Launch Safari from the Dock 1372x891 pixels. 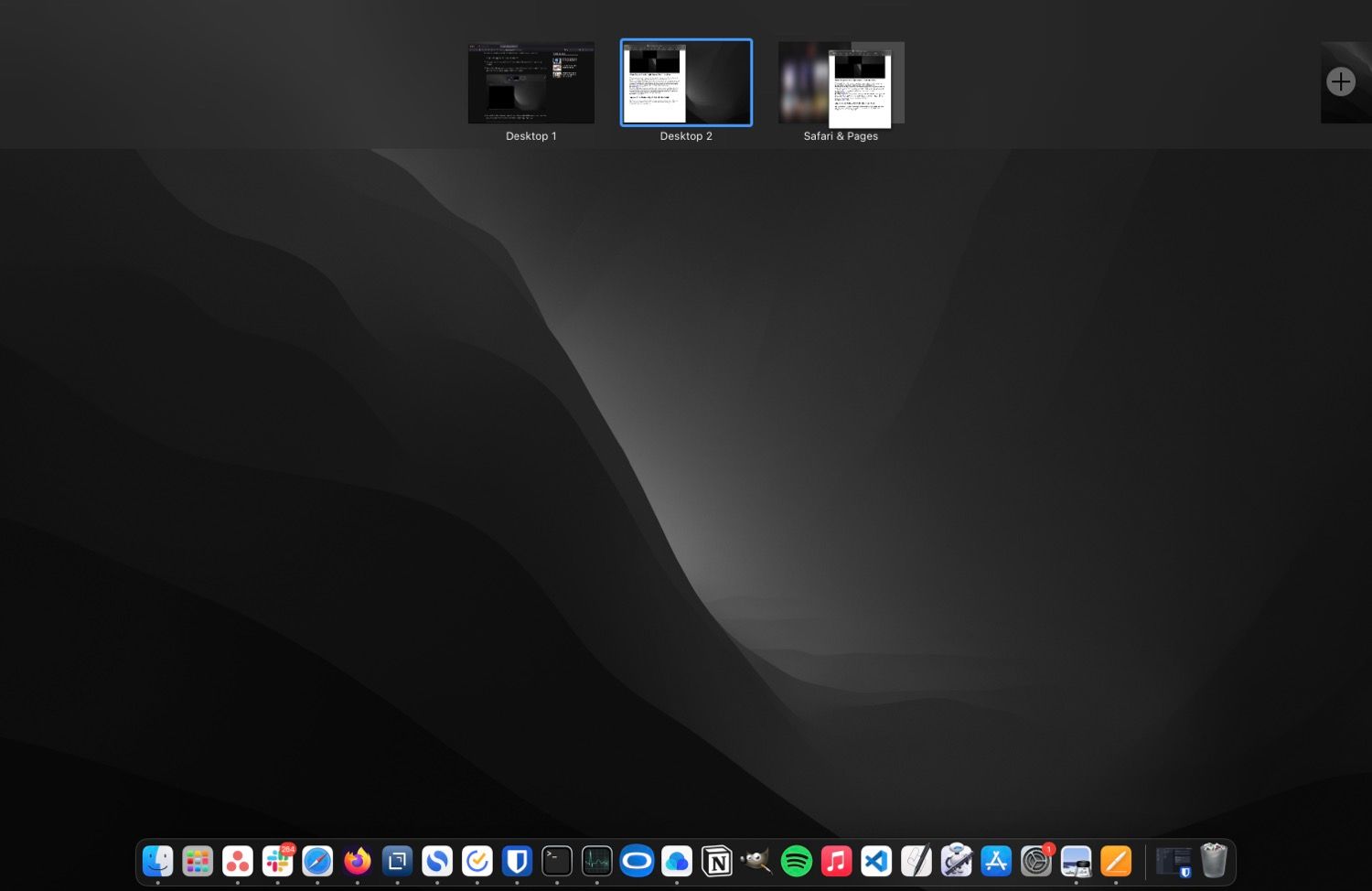(316, 861)
